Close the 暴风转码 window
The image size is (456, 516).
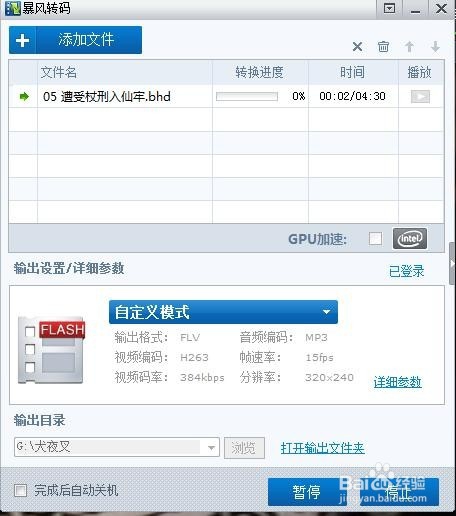tap(441, 8)
